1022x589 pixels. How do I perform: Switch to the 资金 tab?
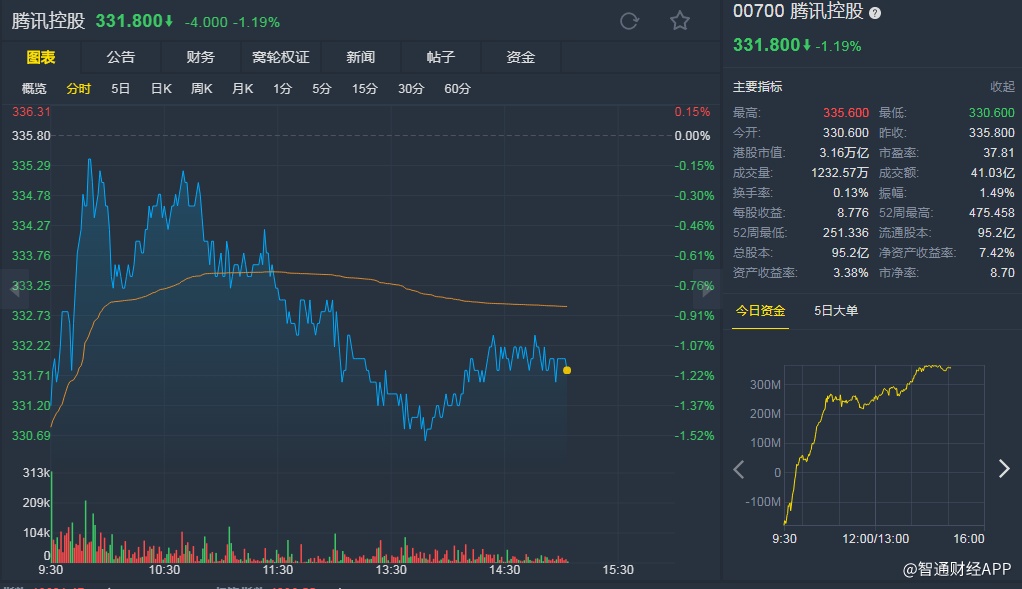click(521, 57)
